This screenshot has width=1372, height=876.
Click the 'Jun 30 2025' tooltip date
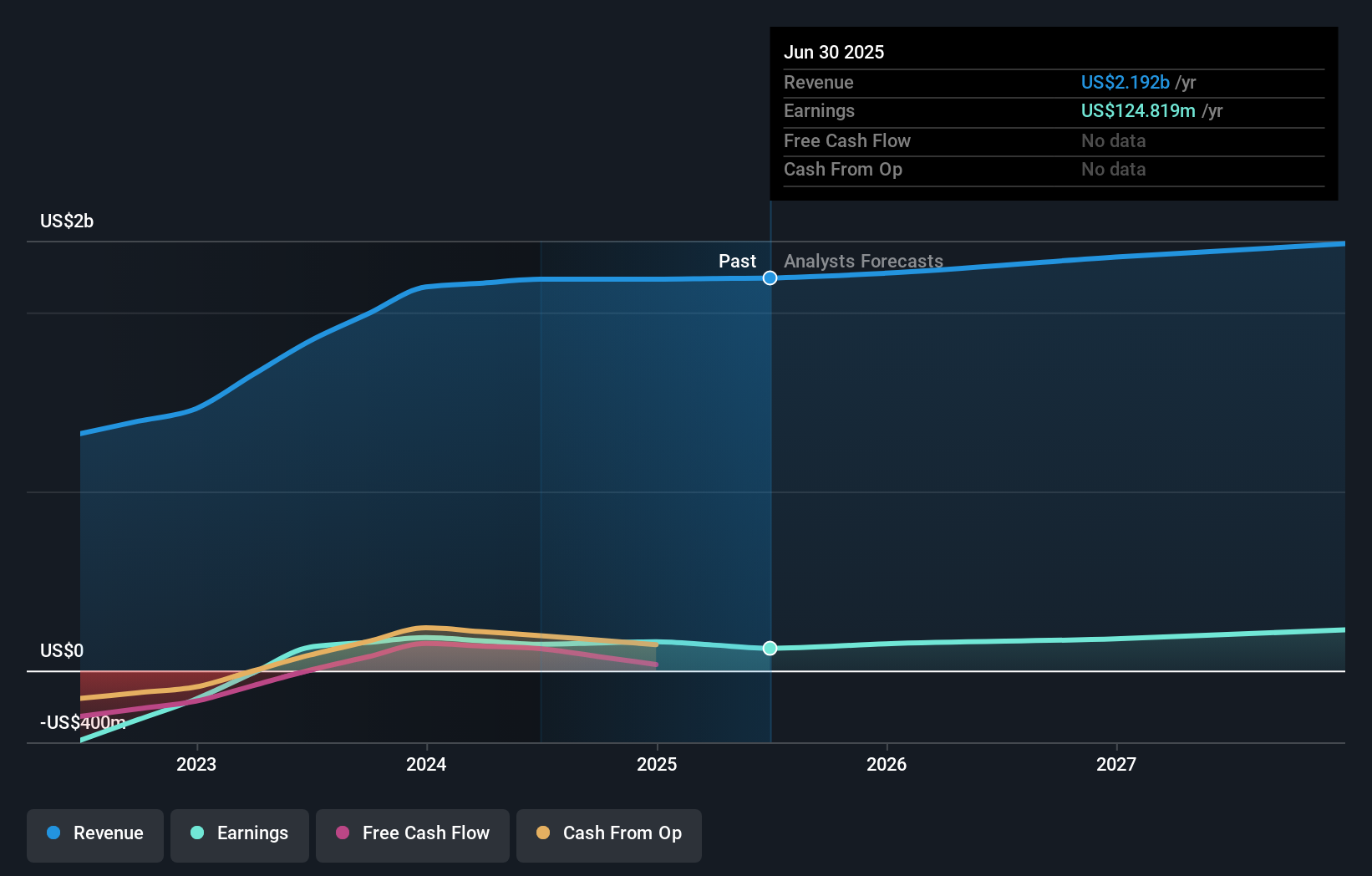tap(834, 52)
